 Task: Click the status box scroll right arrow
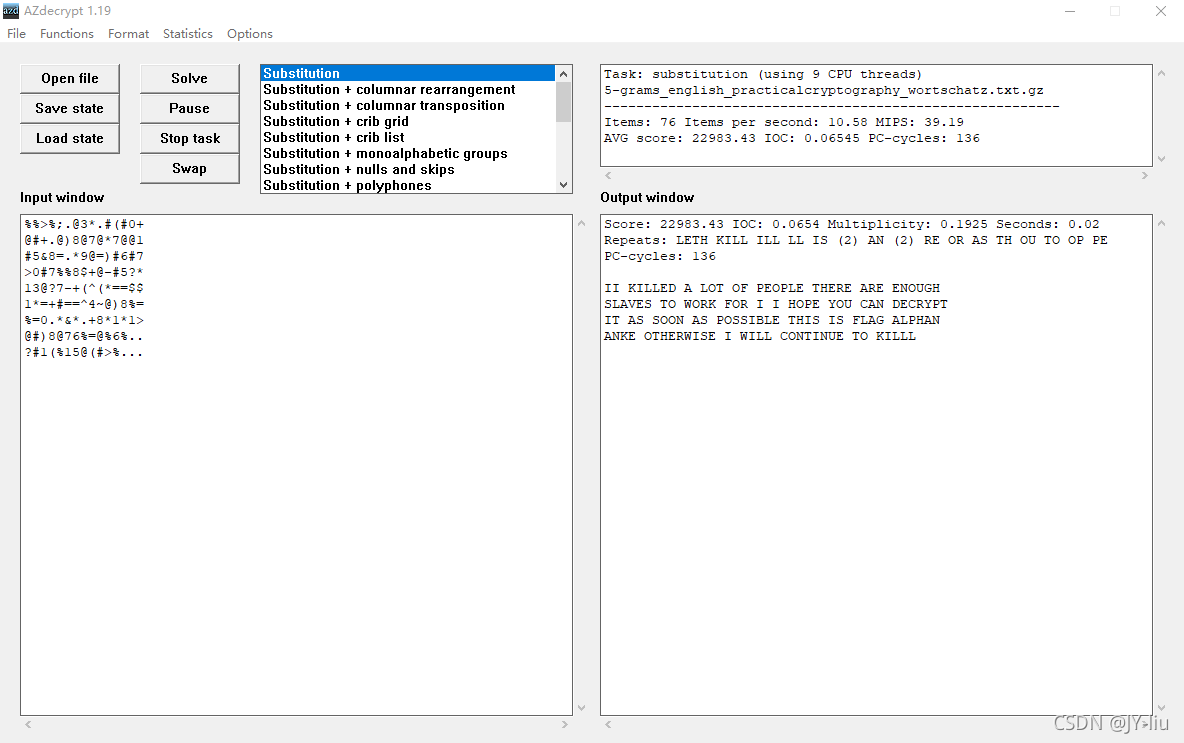coord(1144,175)
